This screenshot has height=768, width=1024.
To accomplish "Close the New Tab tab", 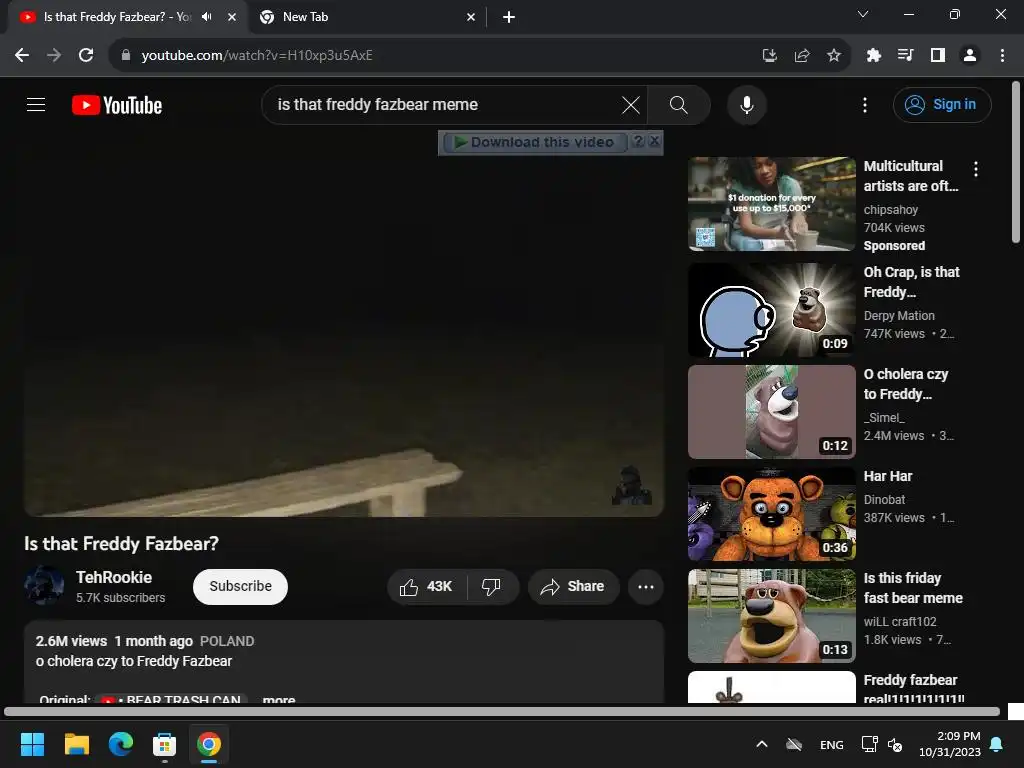I will click(471, 17).
